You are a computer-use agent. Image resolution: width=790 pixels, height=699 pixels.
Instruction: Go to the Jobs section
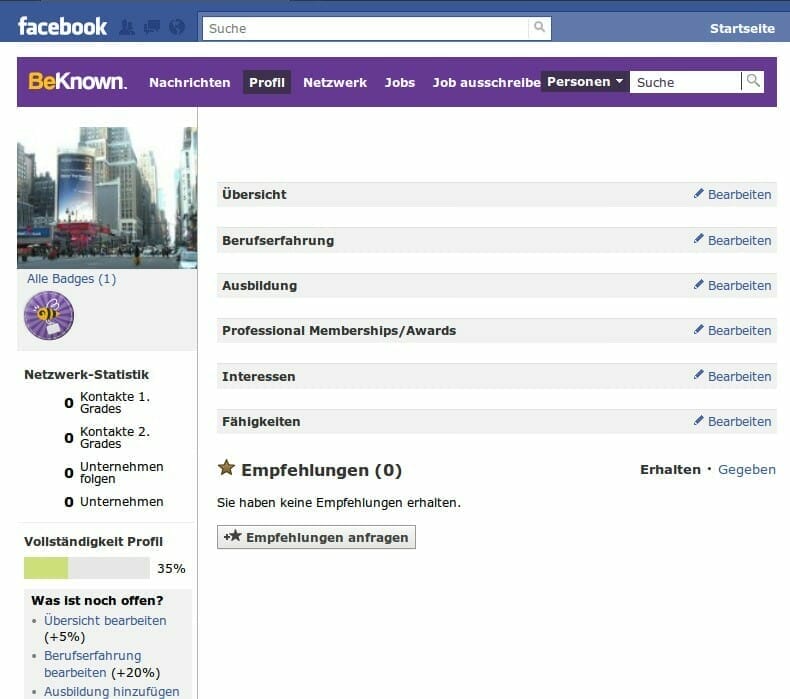coord(399,83)
